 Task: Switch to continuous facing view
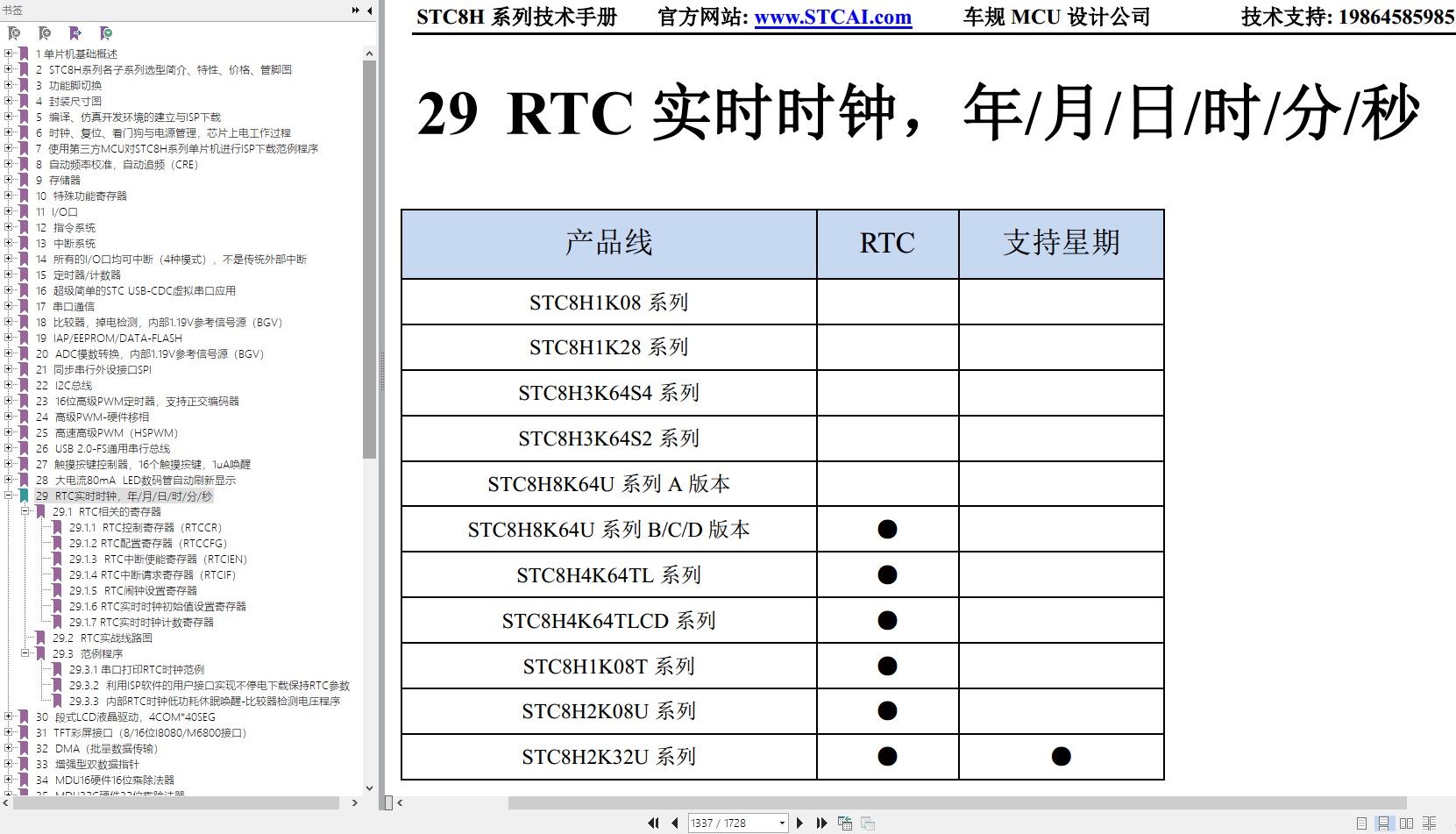point(1430,823)
